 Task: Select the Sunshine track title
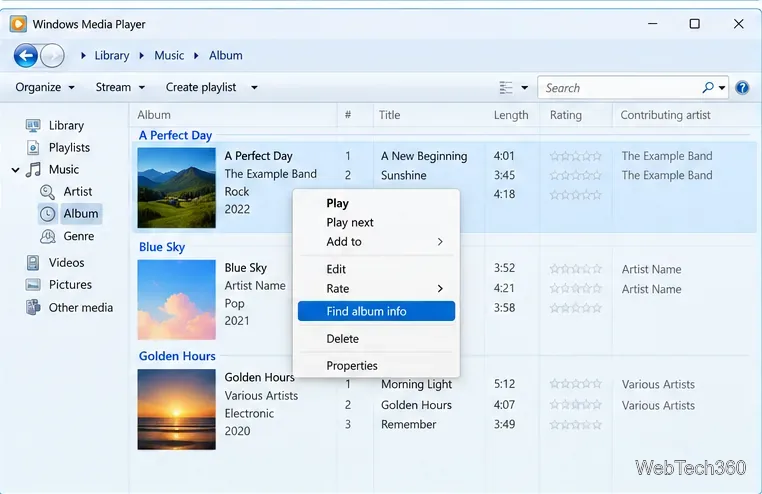pos(403,175)
